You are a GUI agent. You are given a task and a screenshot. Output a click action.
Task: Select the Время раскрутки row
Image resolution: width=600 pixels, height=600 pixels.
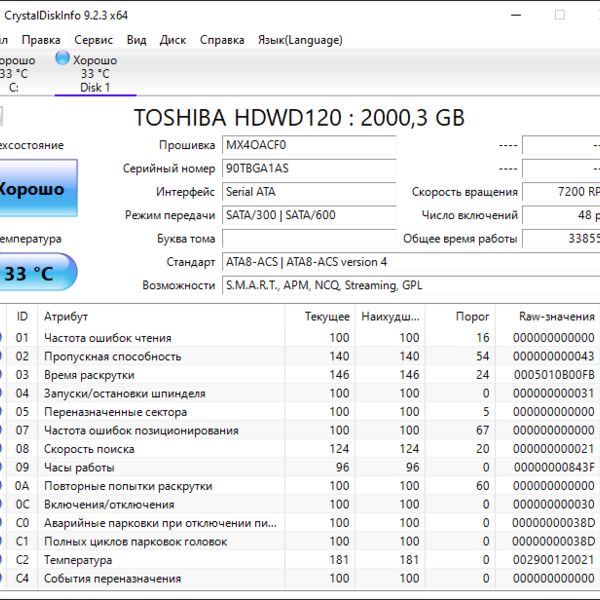pyautogui.click(x=300, y=375)
